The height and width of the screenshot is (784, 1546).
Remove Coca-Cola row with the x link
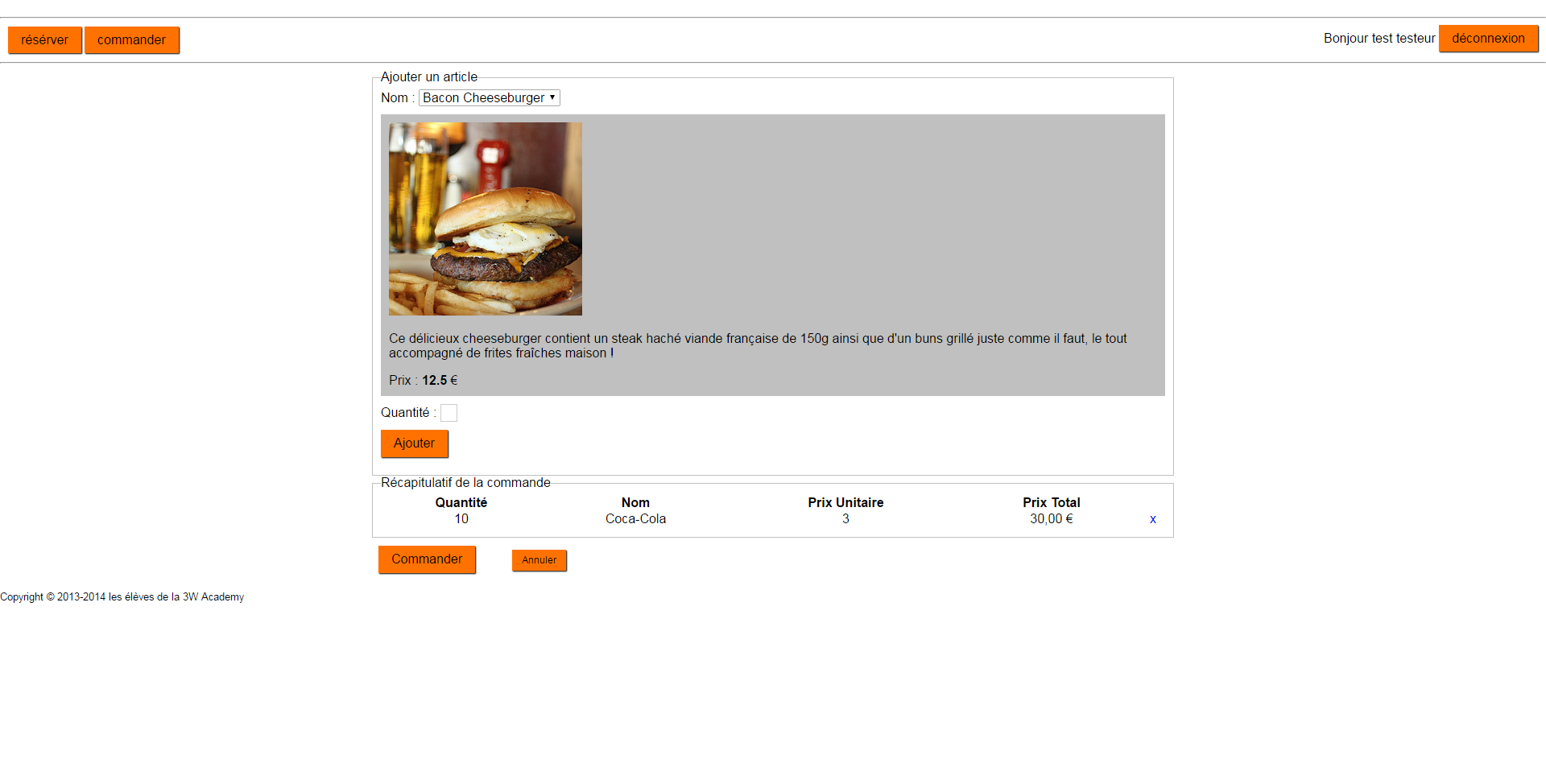coord(1153,519)
